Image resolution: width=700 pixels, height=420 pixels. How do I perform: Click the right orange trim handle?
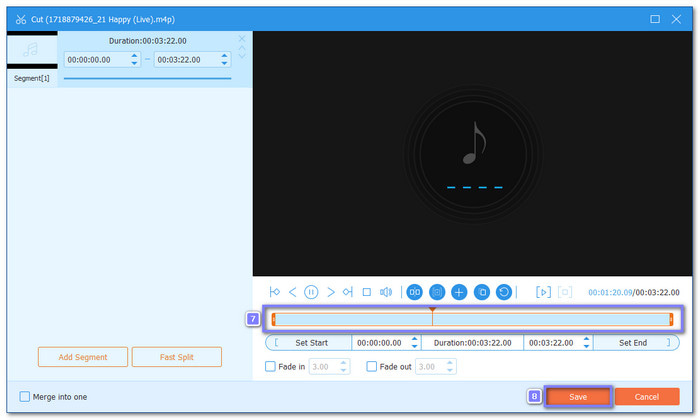671,319
